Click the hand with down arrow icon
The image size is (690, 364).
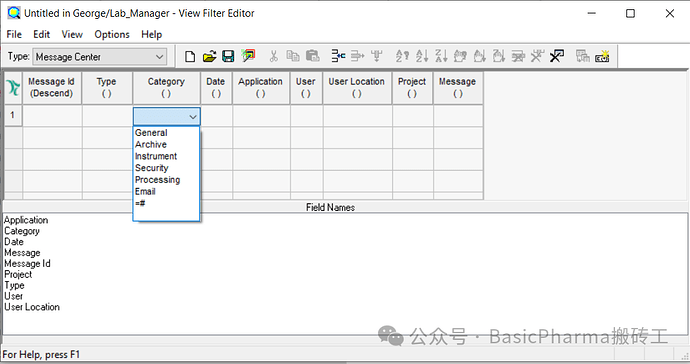(480, 56)
